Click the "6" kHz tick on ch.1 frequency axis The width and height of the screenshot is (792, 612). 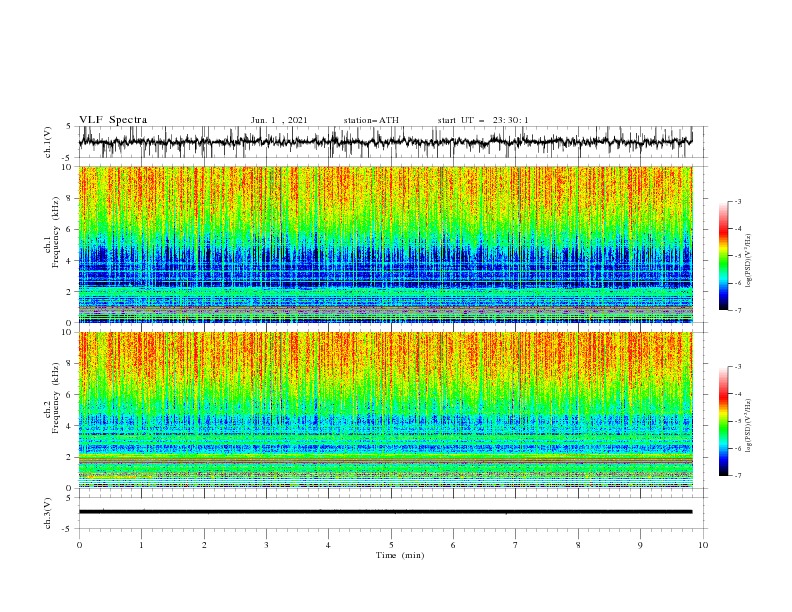(70, 229)
